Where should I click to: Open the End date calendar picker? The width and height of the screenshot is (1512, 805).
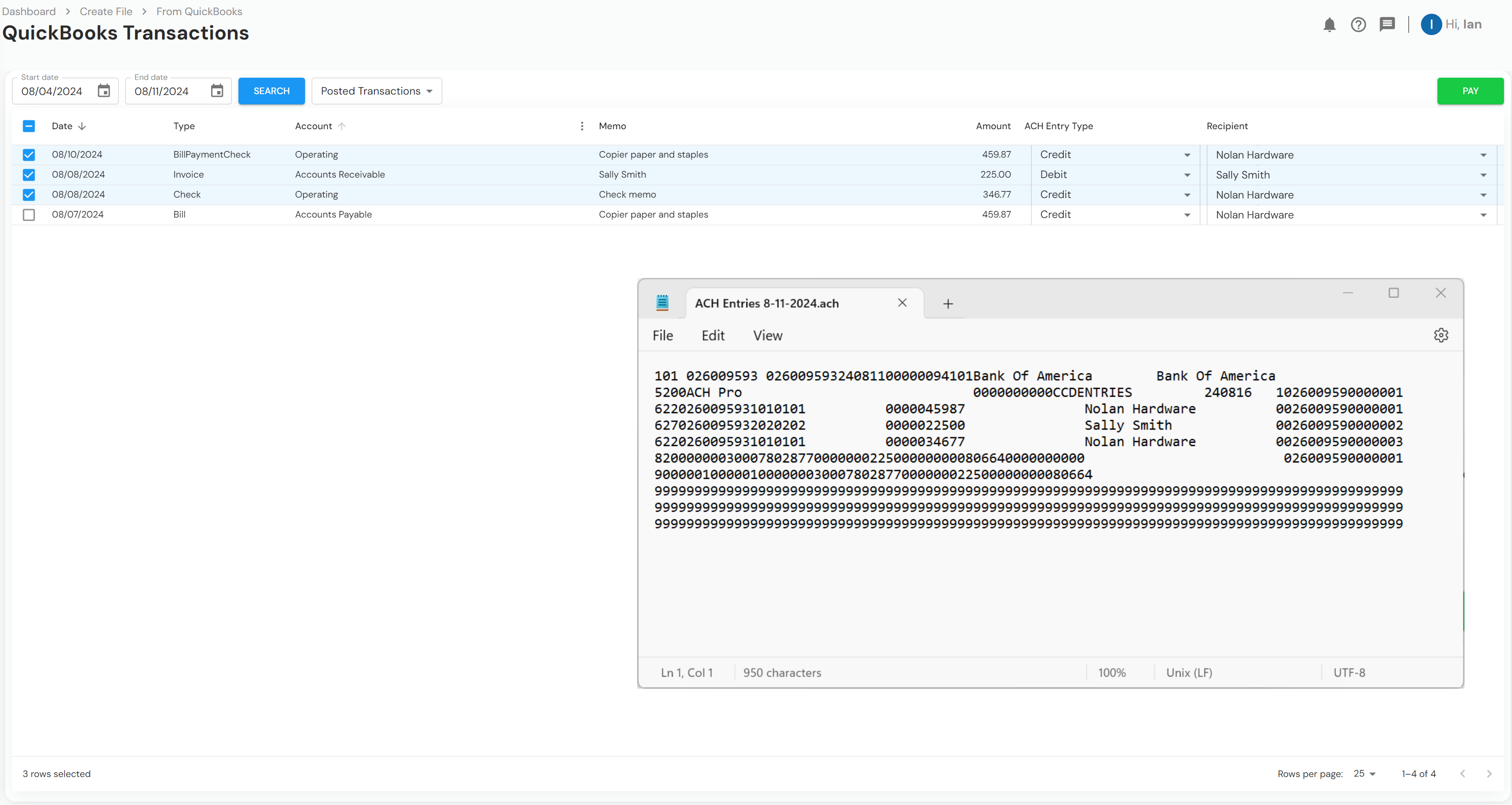pyautogui.click(x=217, y=91)
